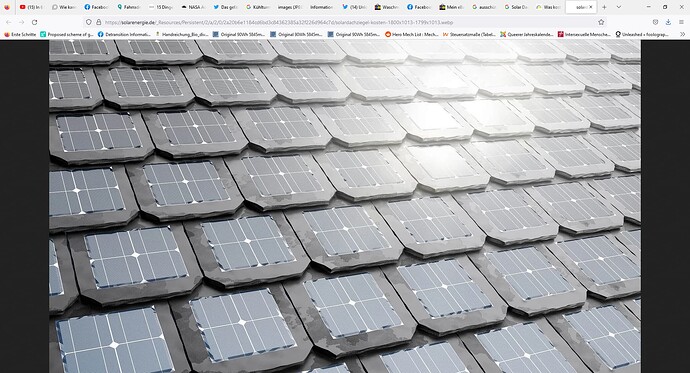Open the Pocket save icon
Viewport: 690px width, 373px height.
(x=655, y=22)
